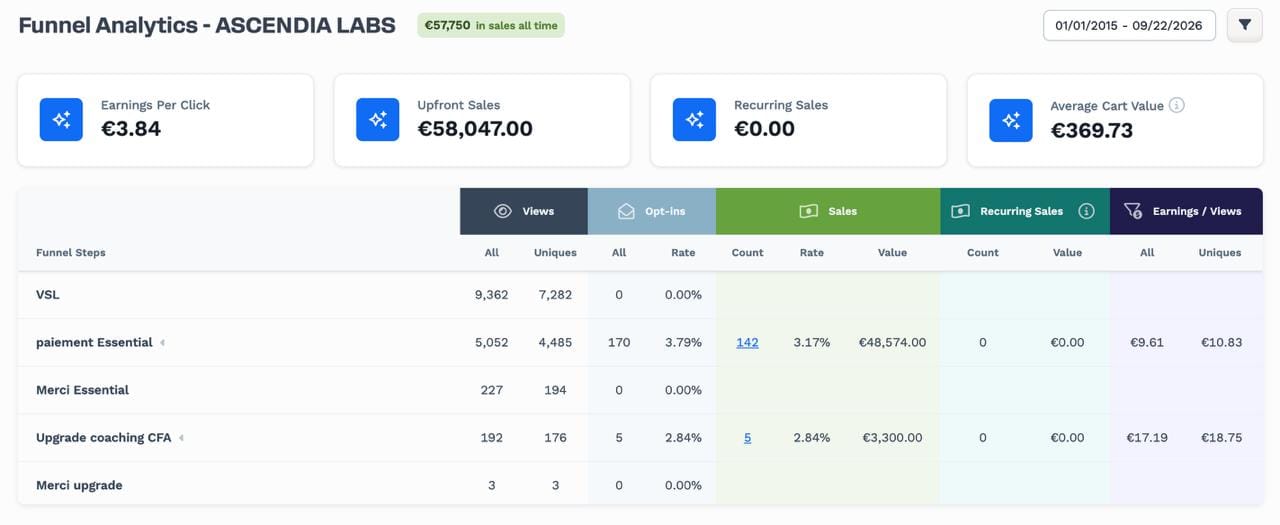The image size is (1280, 525).
Task: Click the Earnings Per Click sparkle icon
Action: [x=61, y=119]
